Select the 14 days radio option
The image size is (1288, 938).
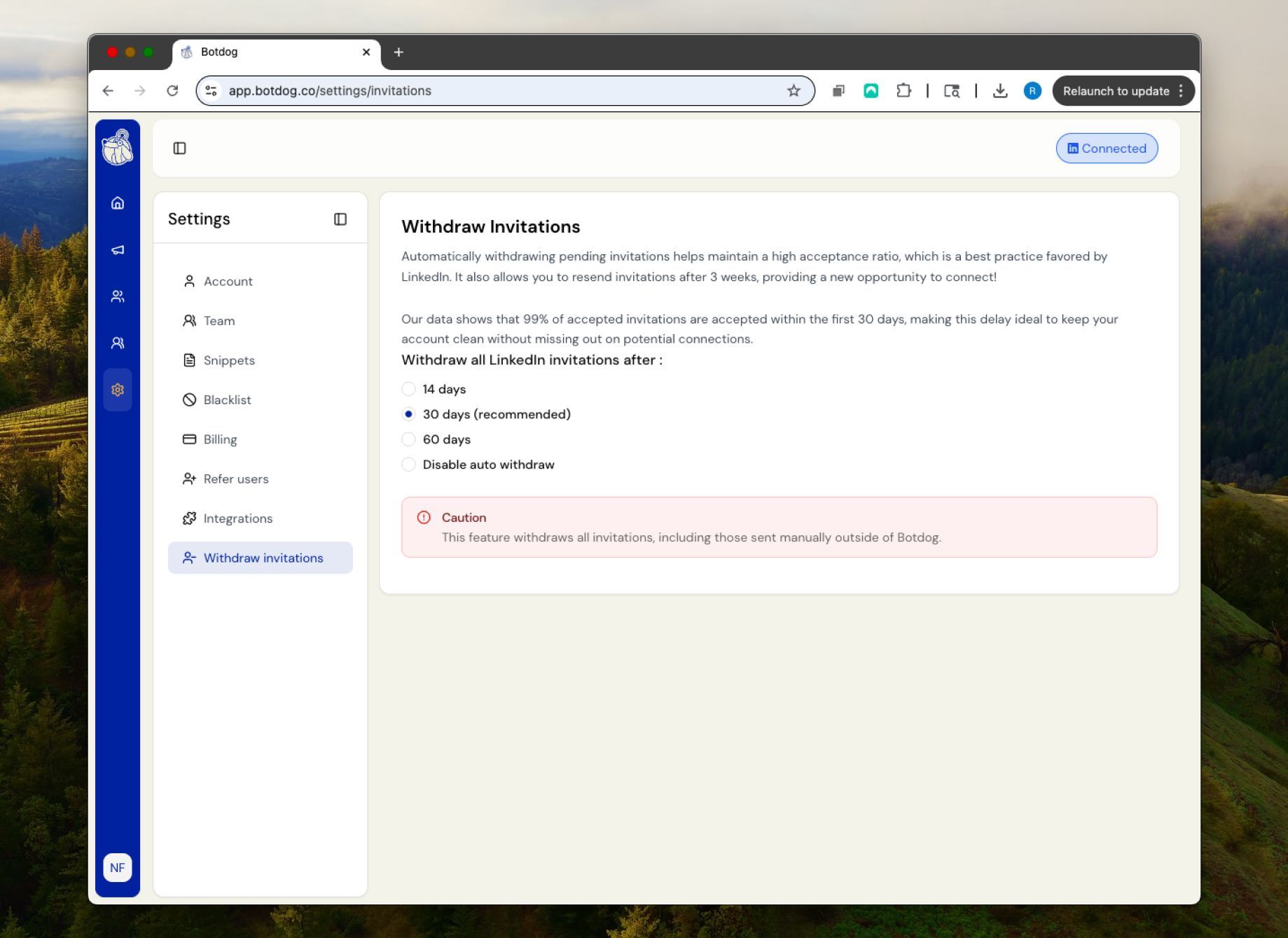[x=409, y=389]
